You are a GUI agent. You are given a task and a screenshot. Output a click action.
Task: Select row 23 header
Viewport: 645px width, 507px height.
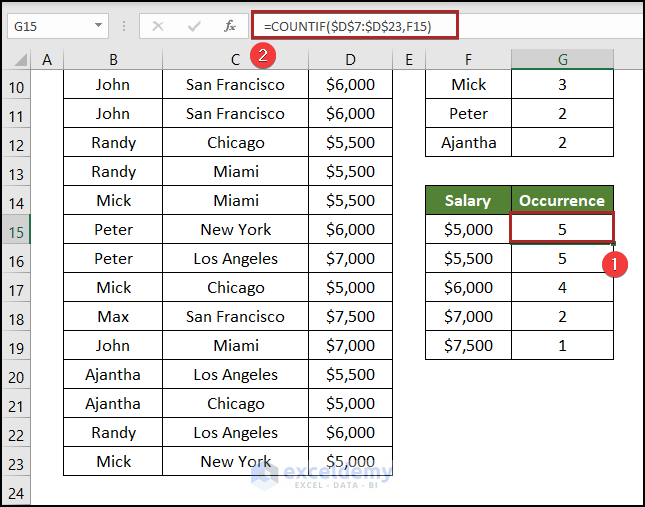[x=16, y=461]
